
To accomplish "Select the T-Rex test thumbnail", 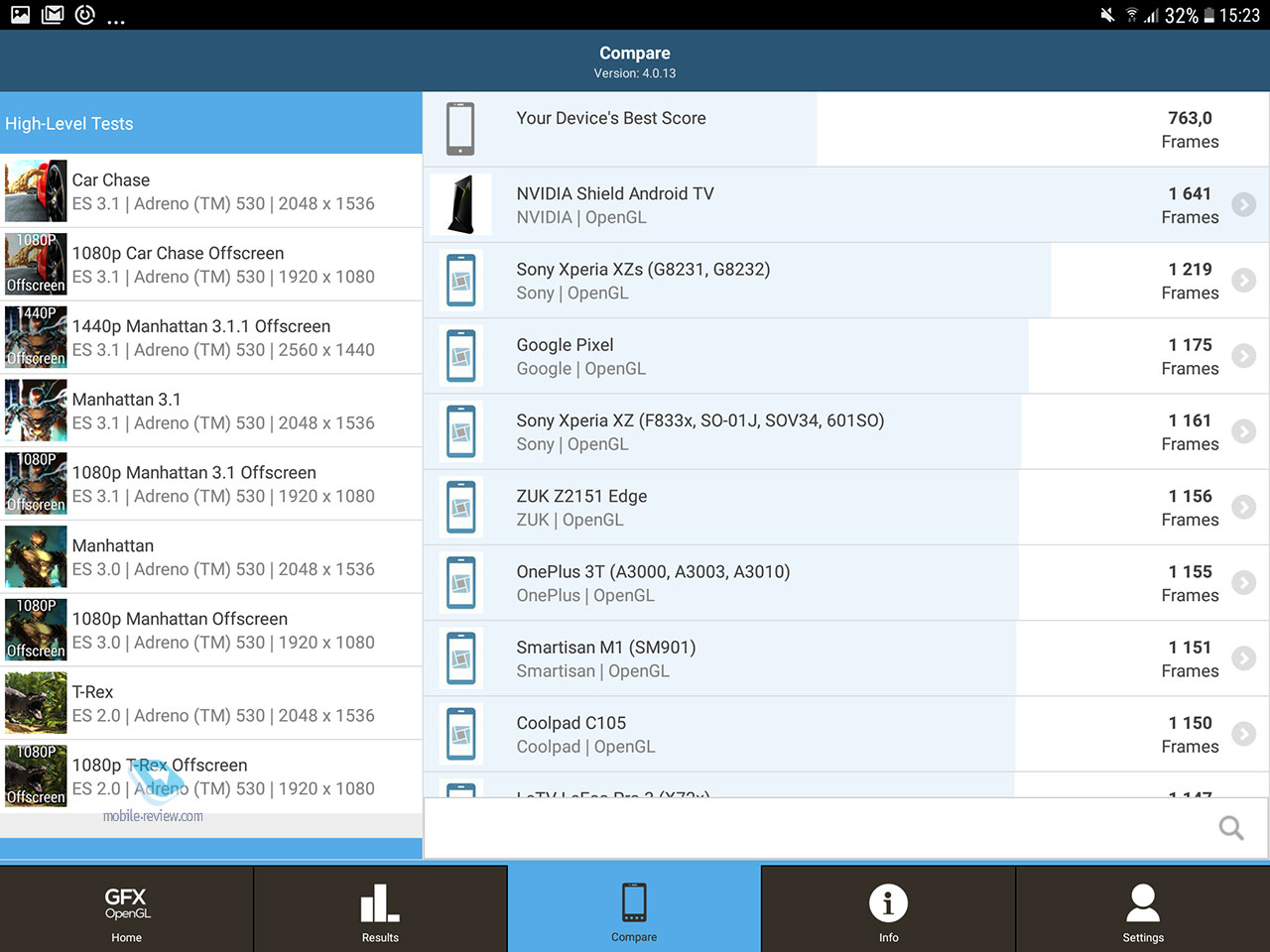I will point(36,703).
